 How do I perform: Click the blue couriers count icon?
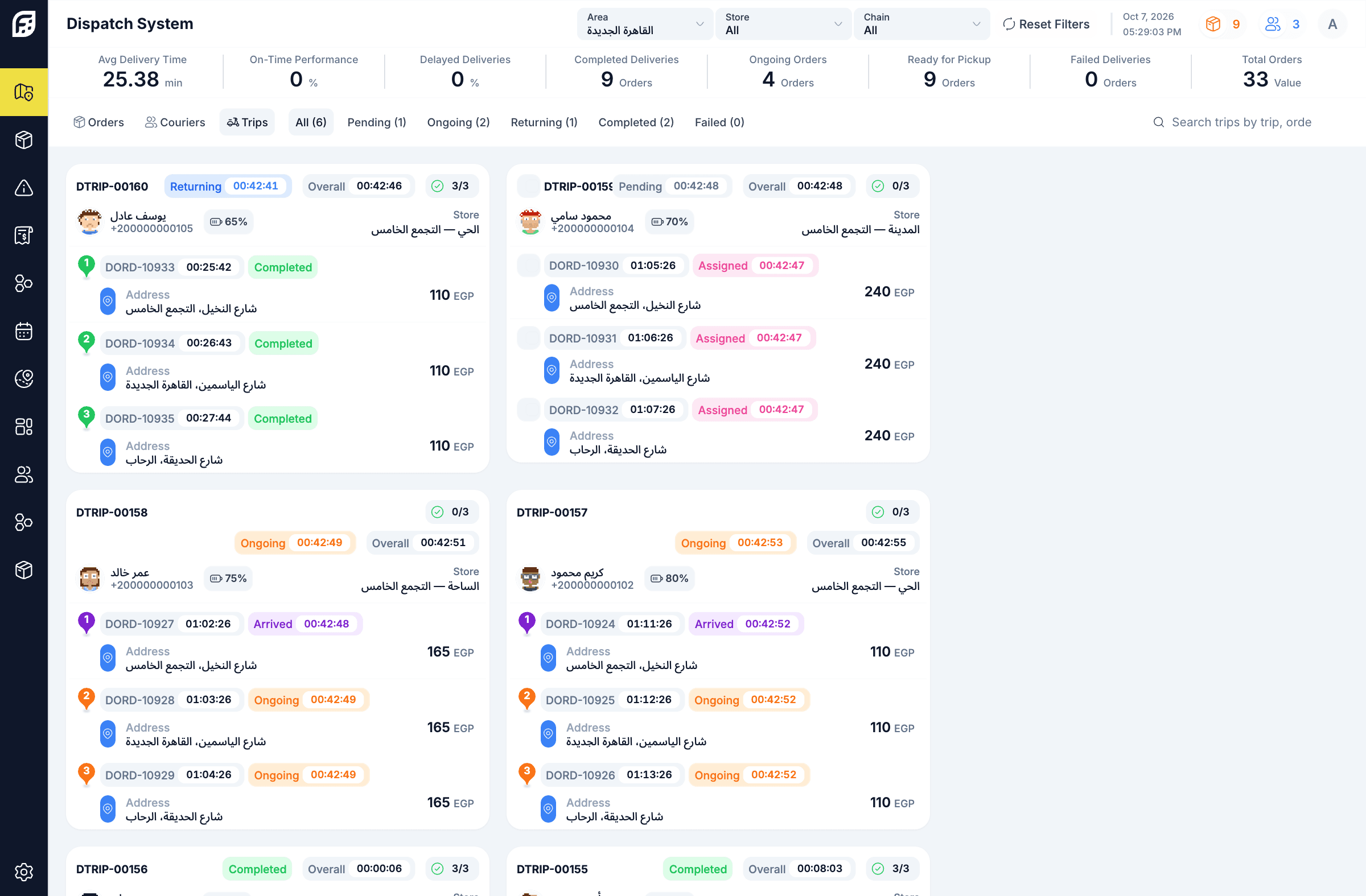tap(1273, 24)
